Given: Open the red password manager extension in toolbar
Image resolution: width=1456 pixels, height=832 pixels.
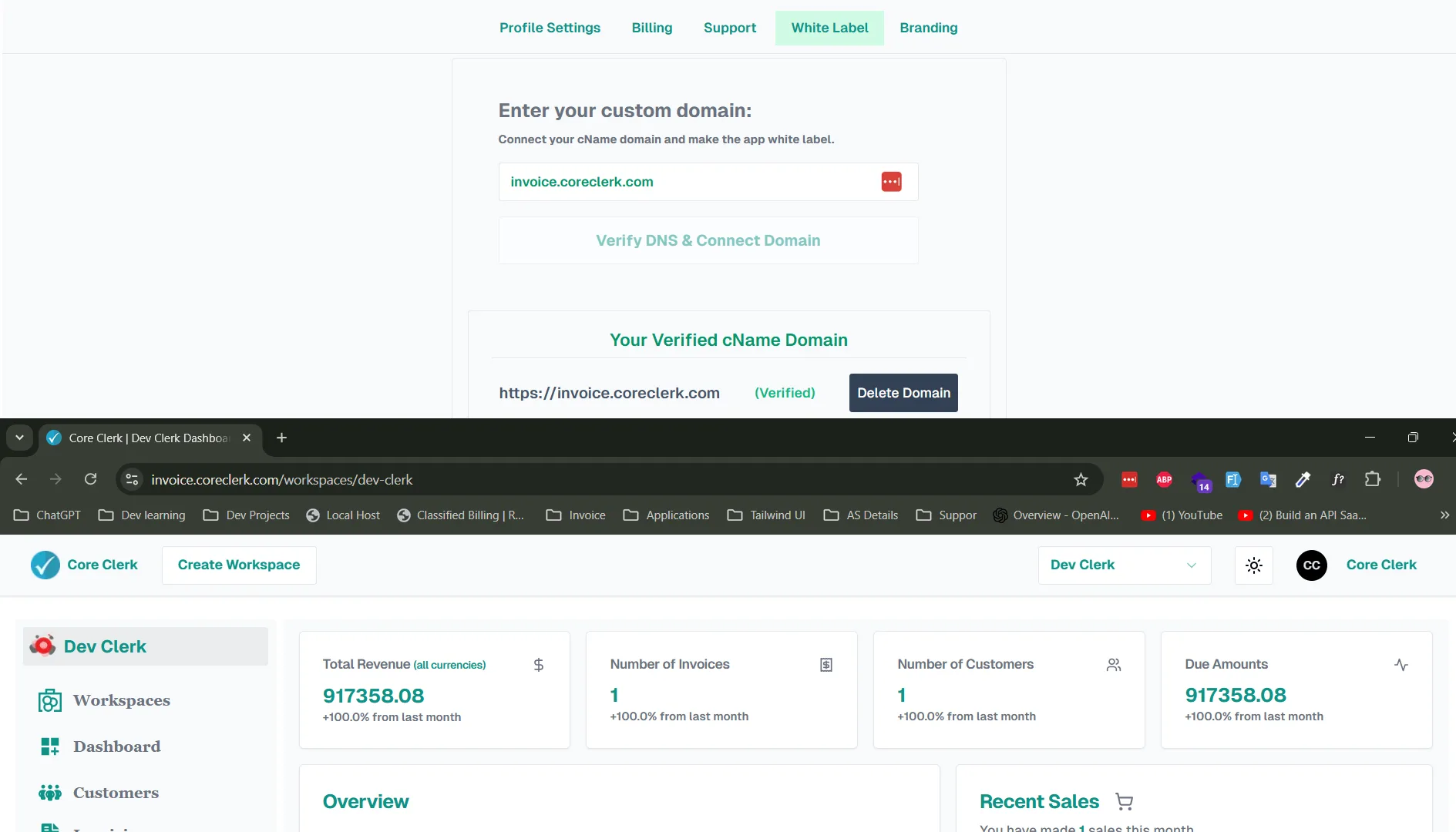Looking at the screenshot, I should click(x=1129, y=479).
